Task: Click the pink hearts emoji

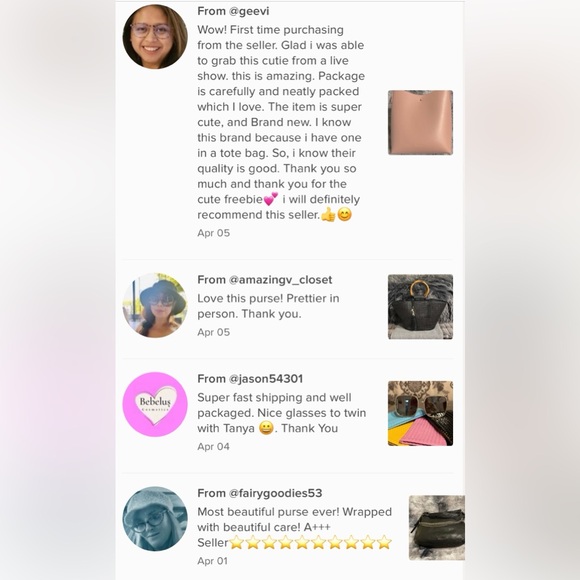Action: (270, 199)
